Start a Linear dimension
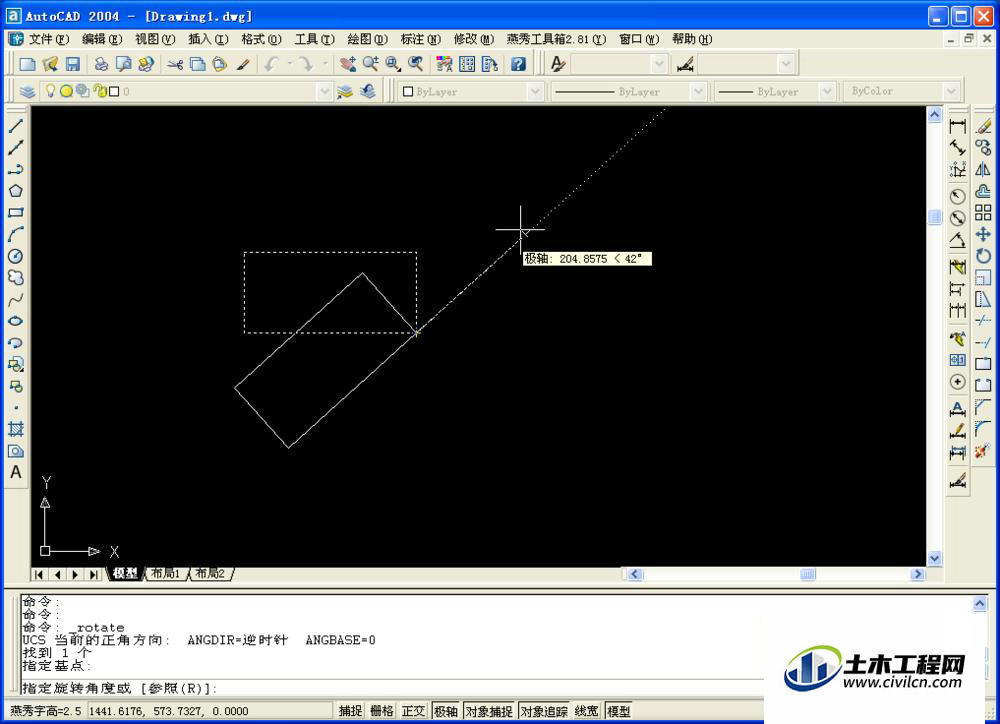The height and width of the screenshot is (724, 1000). [957, 126]
